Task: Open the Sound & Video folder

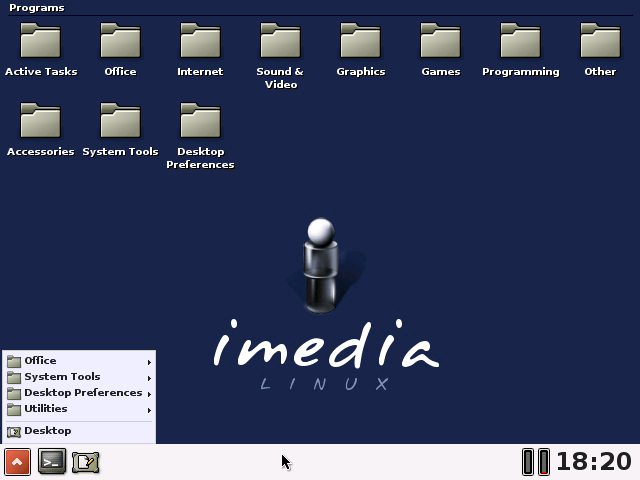Action: pyautogui.click(x=280, y=42)
